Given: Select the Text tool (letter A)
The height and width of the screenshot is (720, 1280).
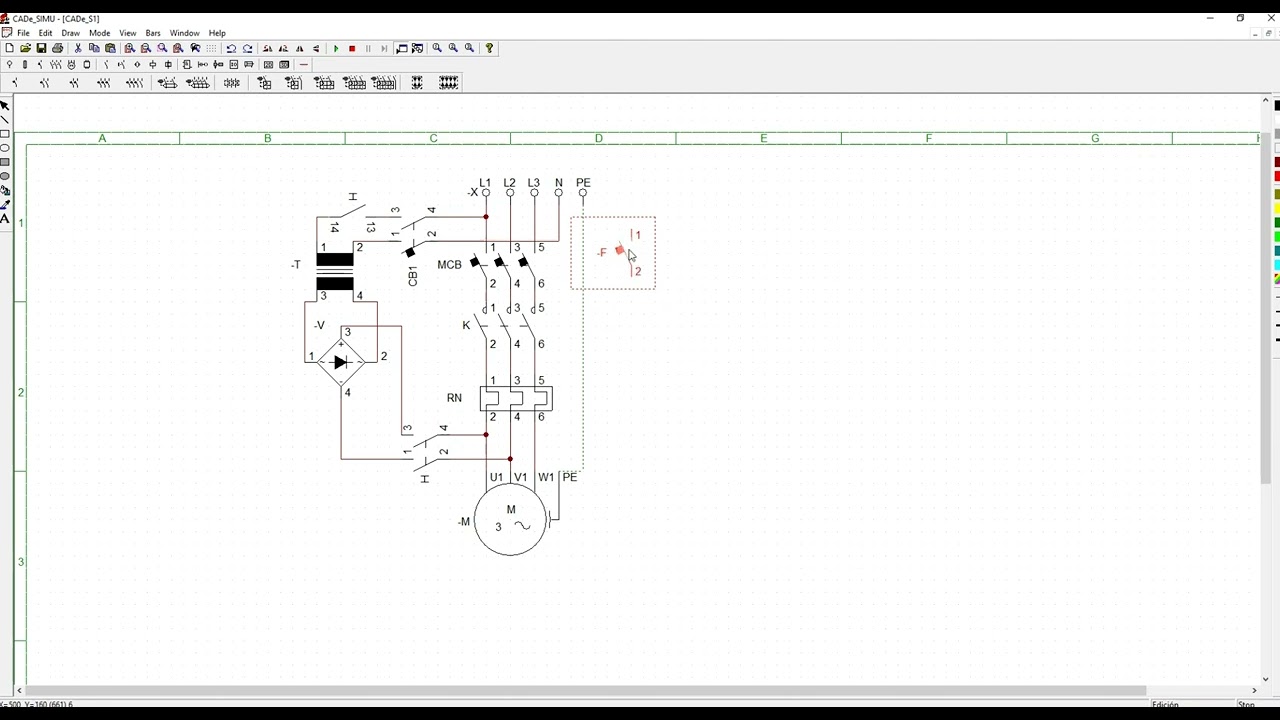Looking at the screenshot, I should pyautogui.click(x=5, y=218).
